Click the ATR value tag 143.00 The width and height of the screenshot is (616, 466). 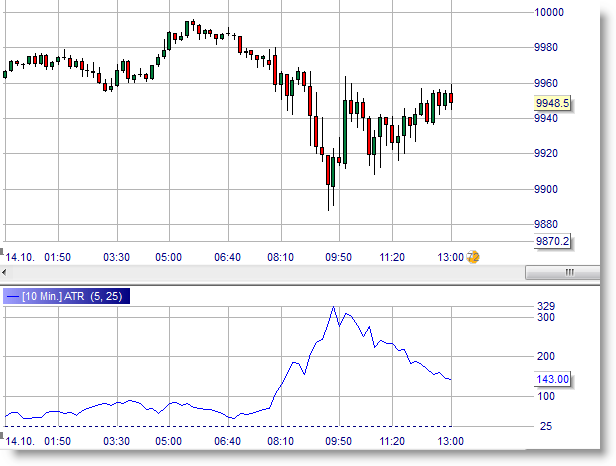pos(552,379)
